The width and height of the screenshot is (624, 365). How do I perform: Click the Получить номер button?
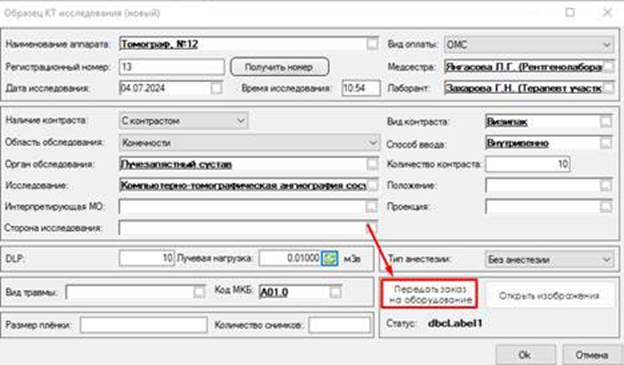(279, 67)
